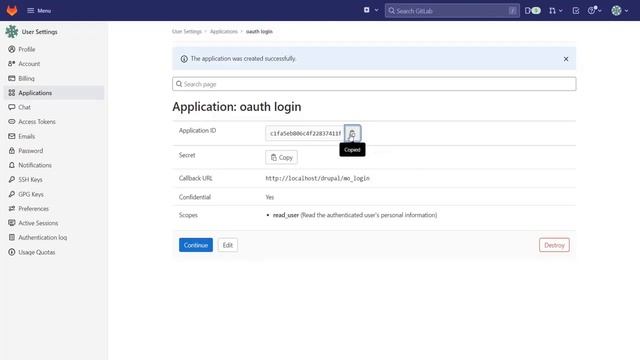
Task: Open Password settings
Action: click(x=31, y=151)
